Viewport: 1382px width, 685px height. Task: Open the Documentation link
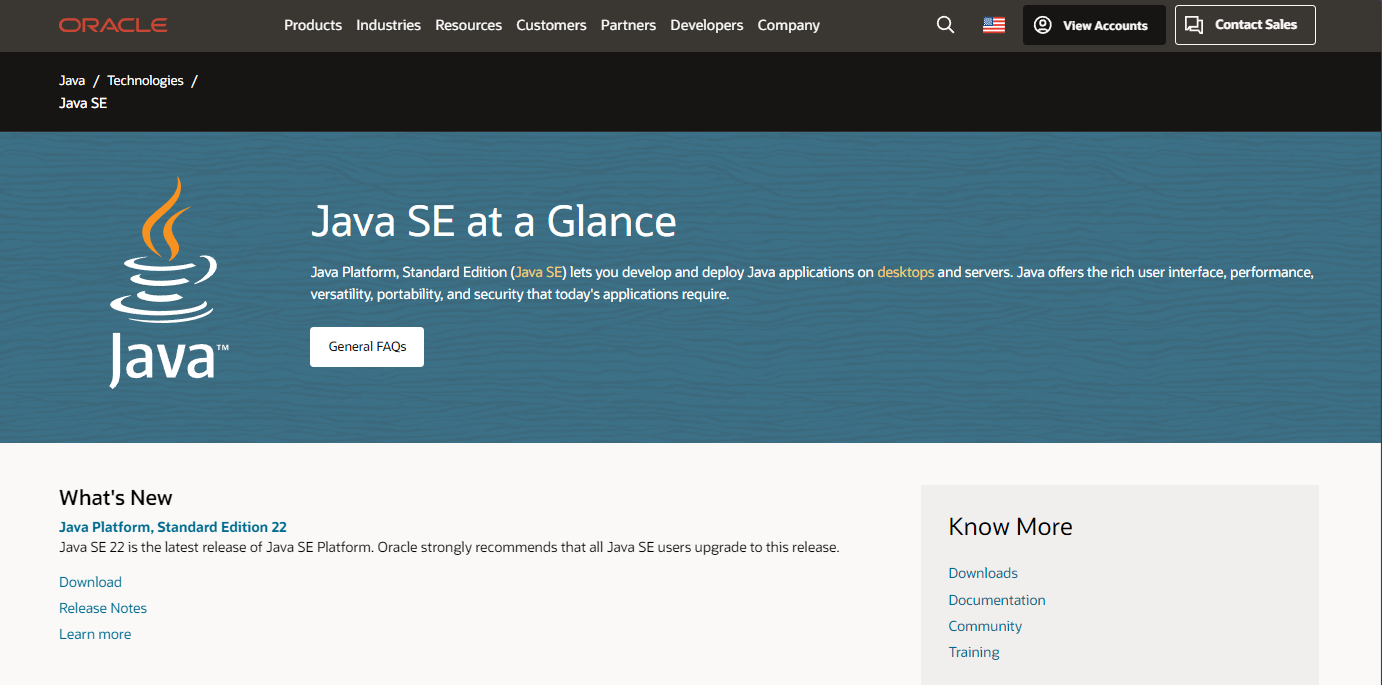coord(997,600)
